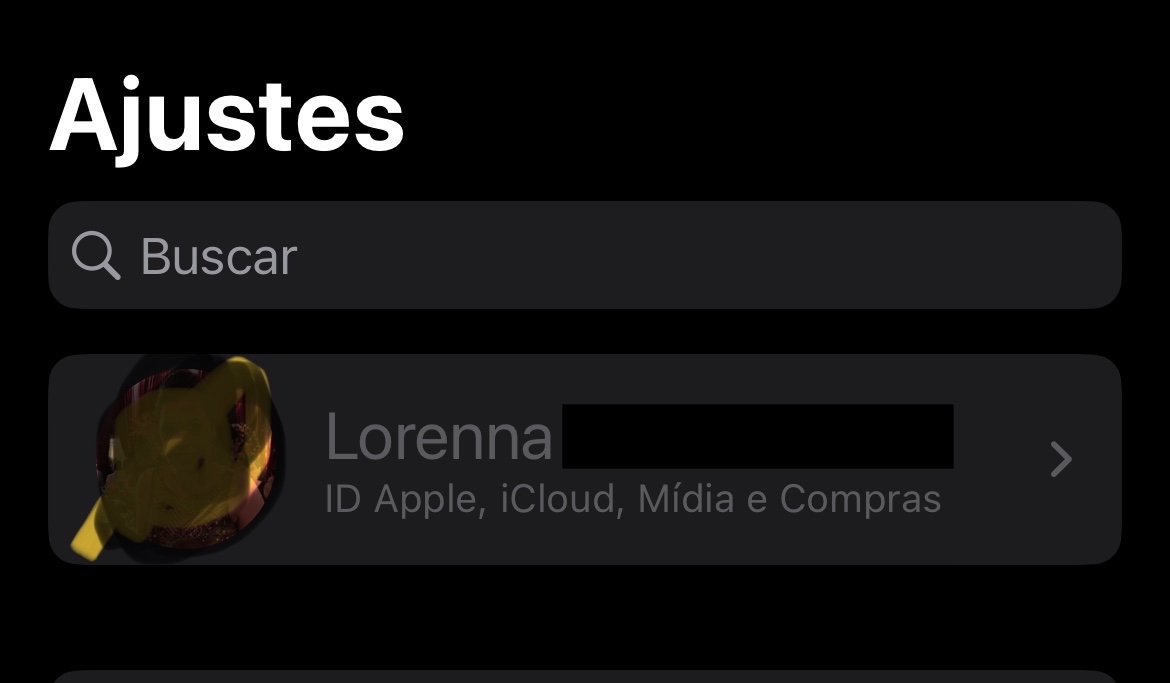Click the empty right side of search bar
1170x683 pixels.
tap(900, 255)
